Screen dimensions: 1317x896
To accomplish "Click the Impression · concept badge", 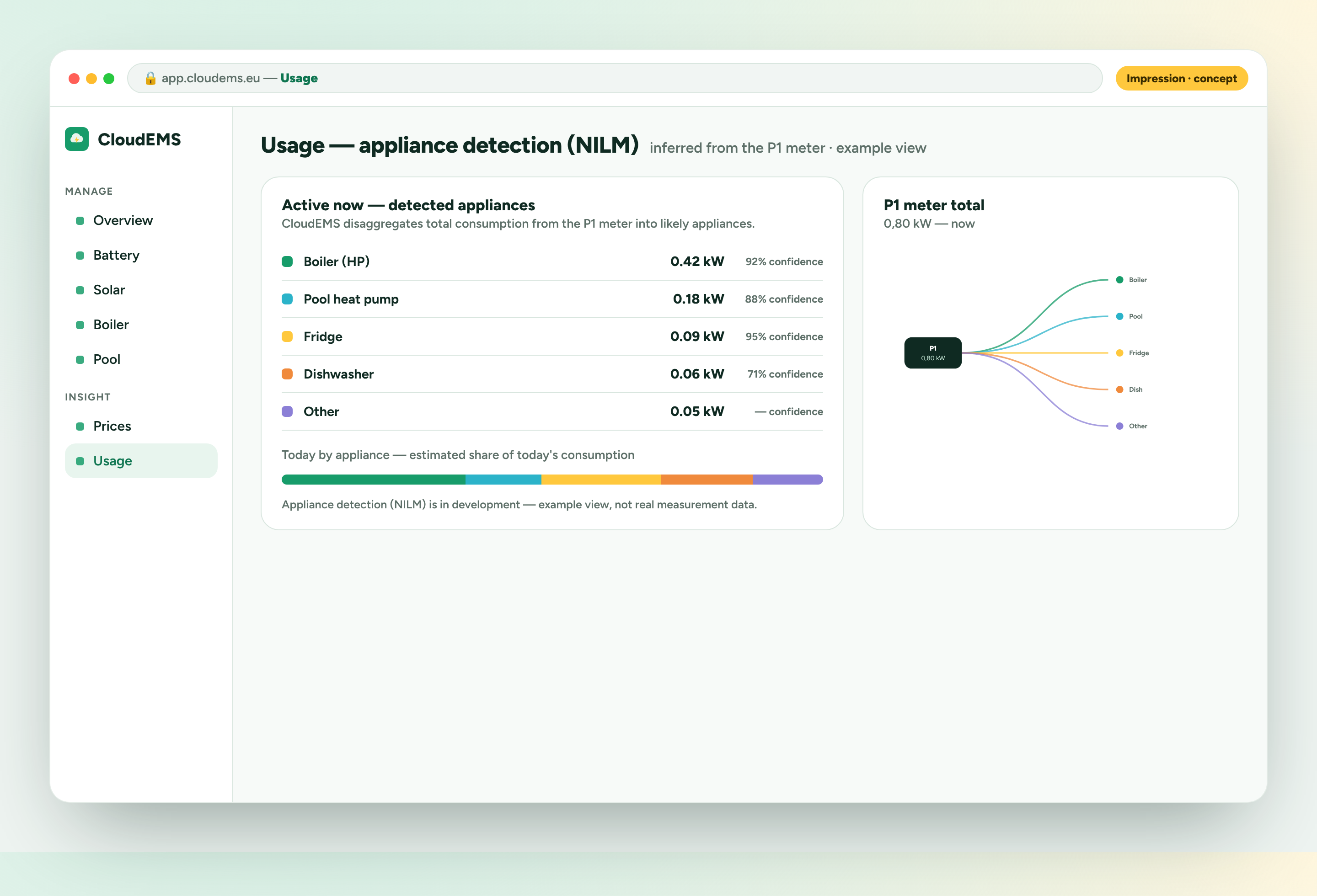I will coord(1182,78).
